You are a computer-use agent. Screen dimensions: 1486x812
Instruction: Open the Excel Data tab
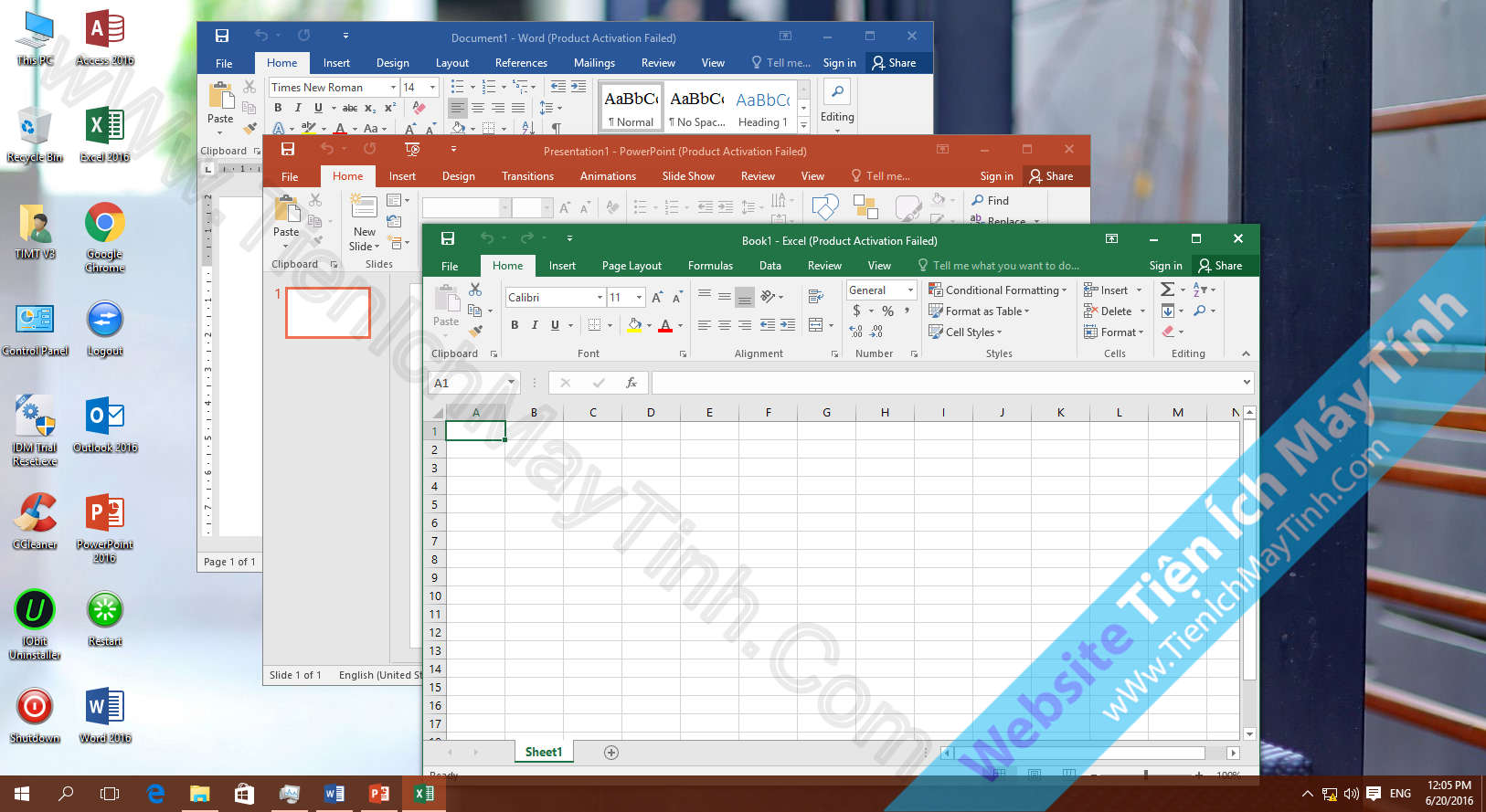point(770,266)
